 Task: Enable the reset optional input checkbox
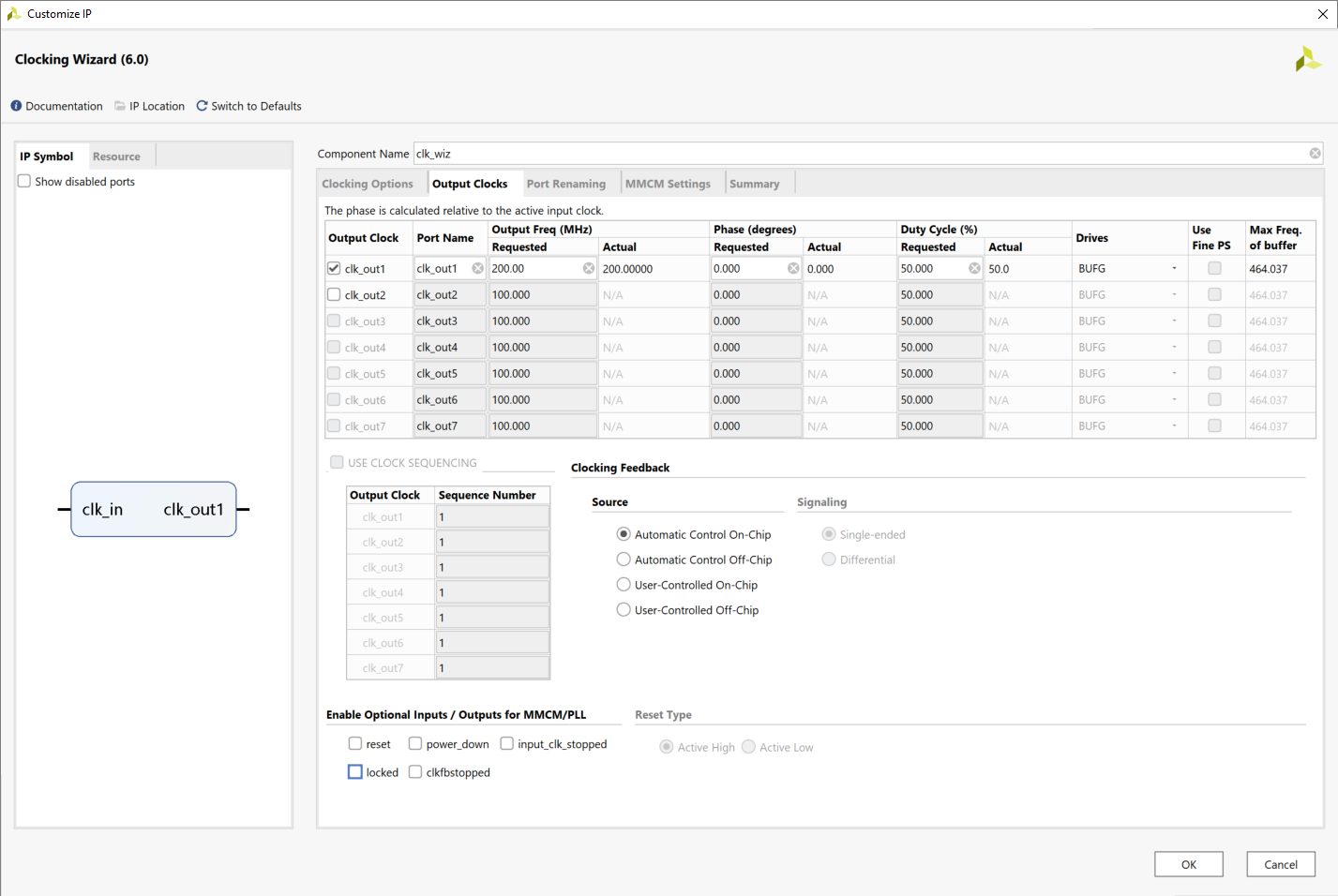coord(355,743)
